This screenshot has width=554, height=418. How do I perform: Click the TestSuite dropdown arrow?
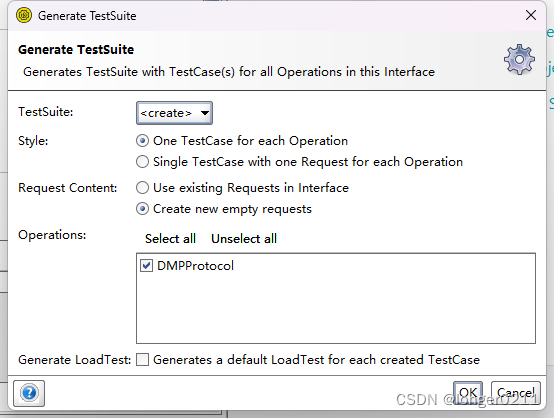[x=205, y=113]
